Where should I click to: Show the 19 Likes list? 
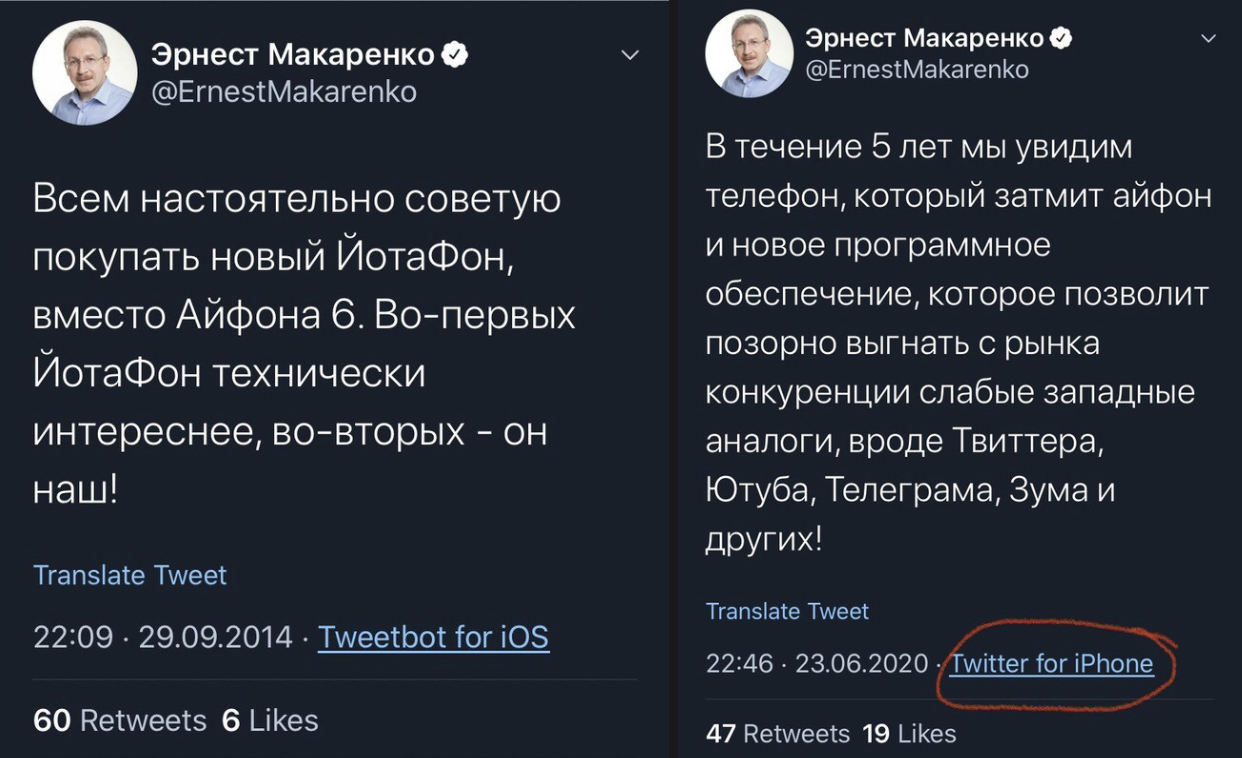[909, 734]
